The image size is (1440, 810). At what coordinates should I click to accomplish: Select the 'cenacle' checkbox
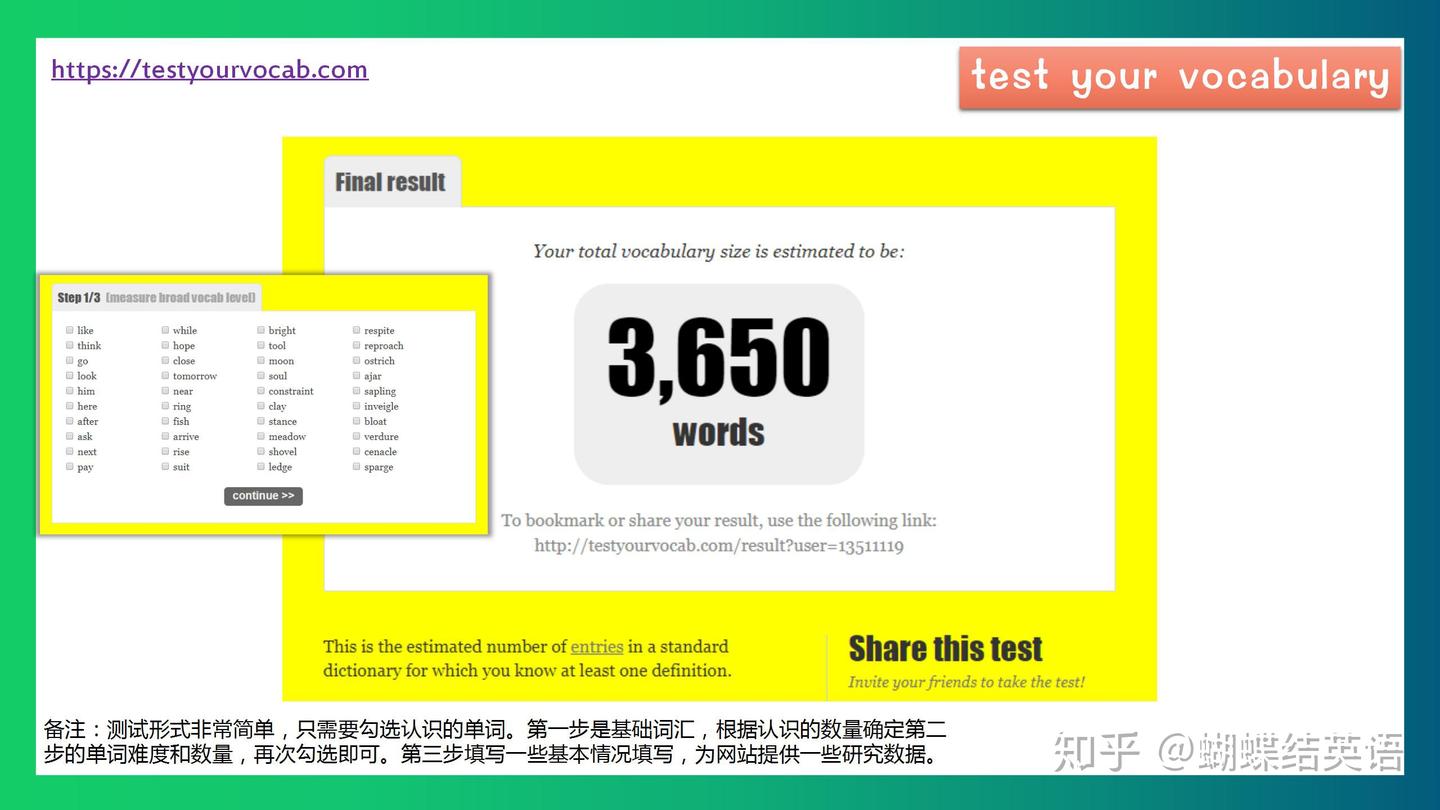[356, 451]
